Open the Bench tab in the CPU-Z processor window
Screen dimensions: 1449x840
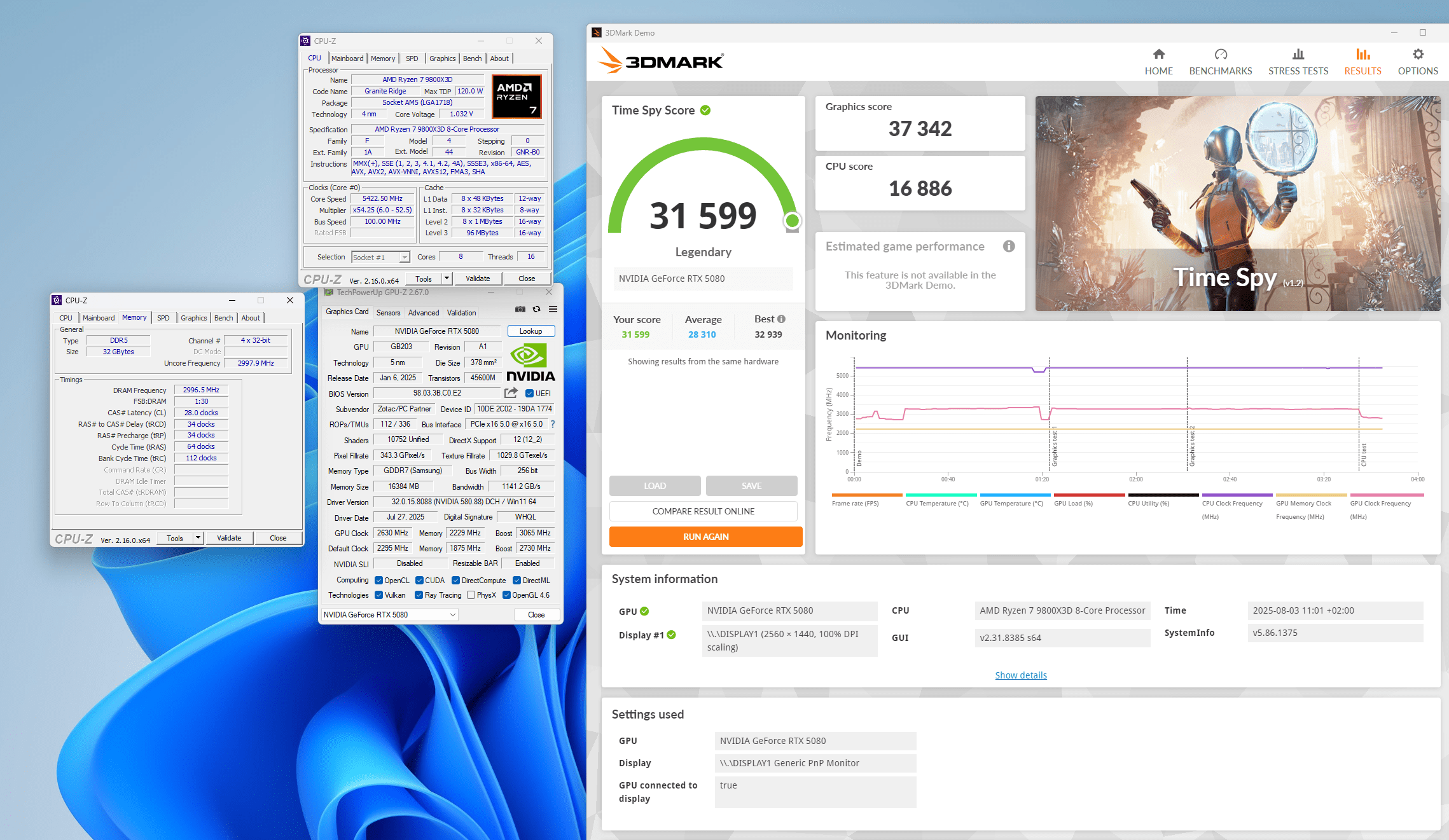coord(472,59)
